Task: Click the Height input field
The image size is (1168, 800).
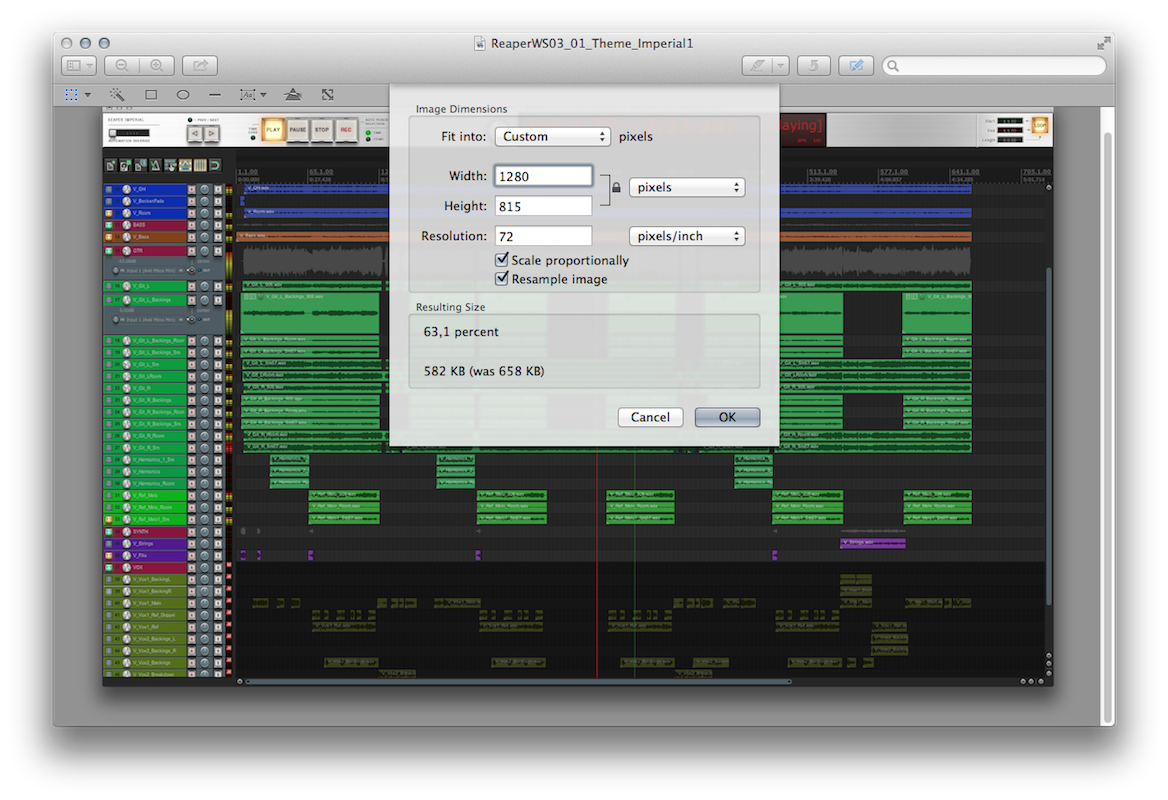Action: point(544,206)
